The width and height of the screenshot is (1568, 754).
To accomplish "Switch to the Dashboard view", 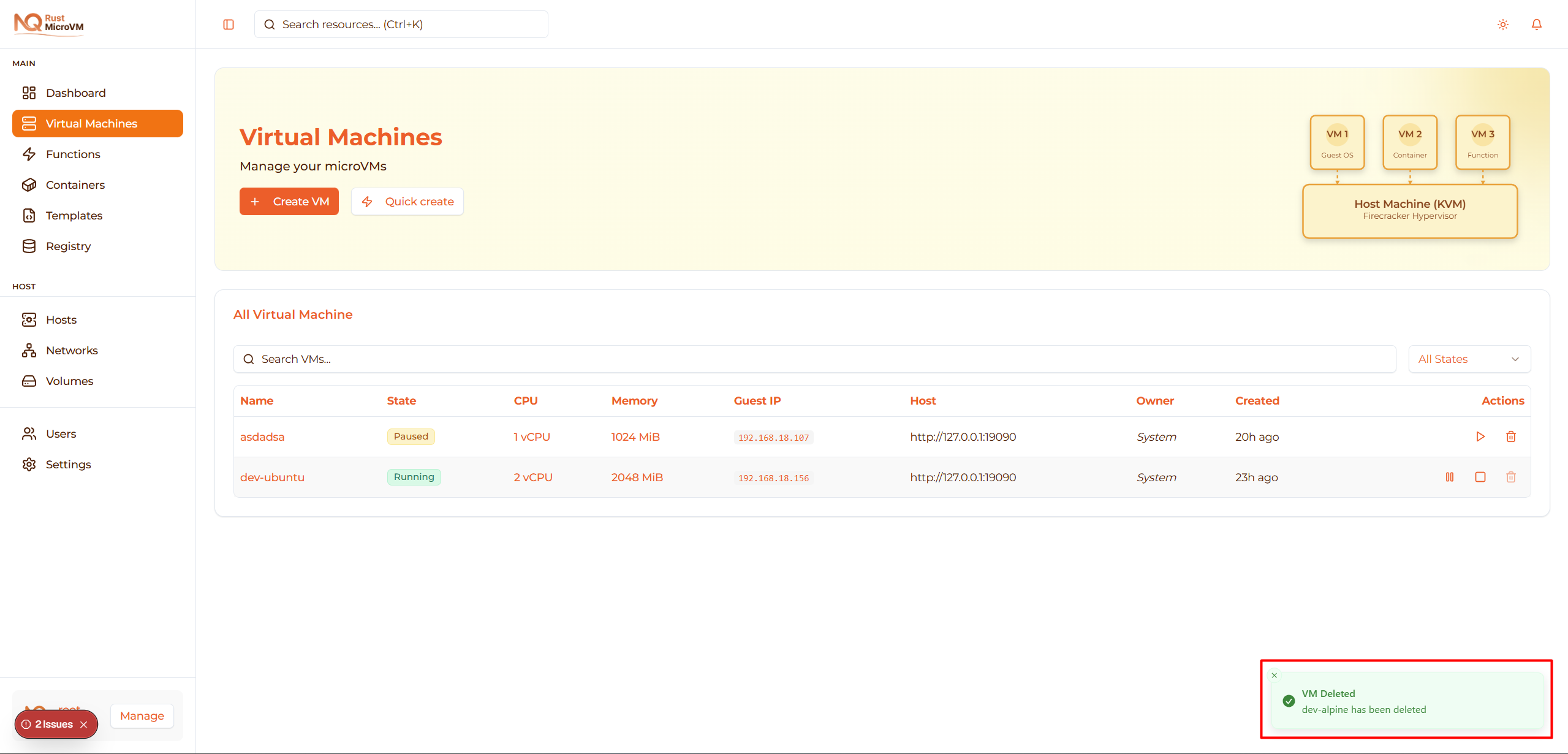I will click(75, 93).
